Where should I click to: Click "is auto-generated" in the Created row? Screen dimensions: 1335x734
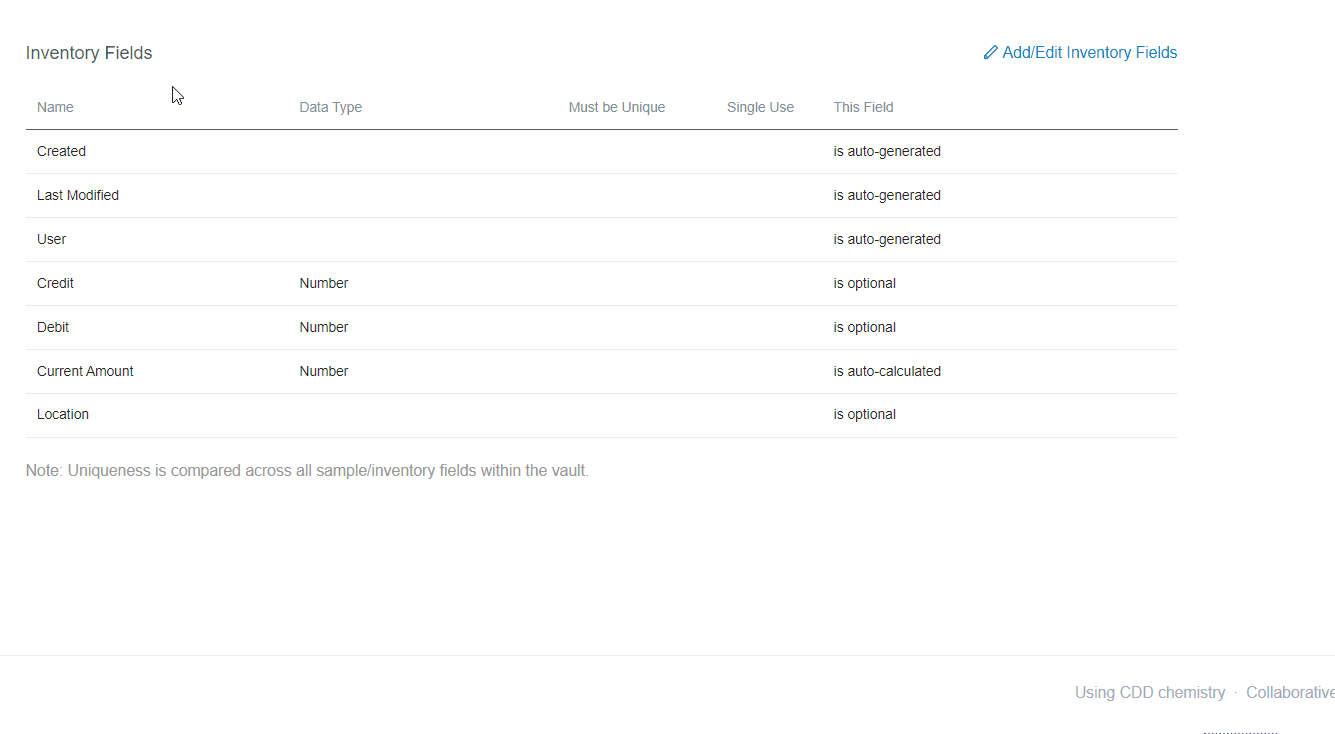coord(887,151)
